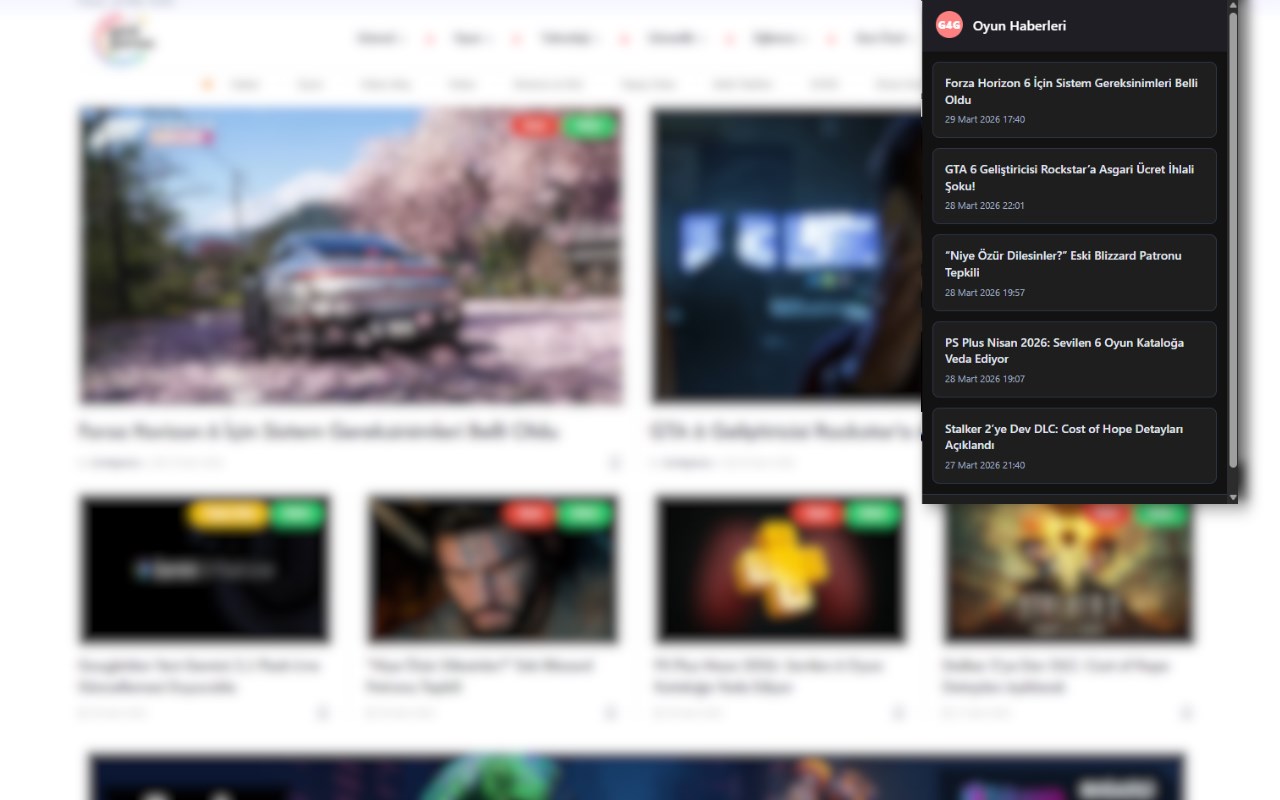Open the GTA 6 Rockstar minimum wage news card
Screen dimensions: 1280x800
1074,186
